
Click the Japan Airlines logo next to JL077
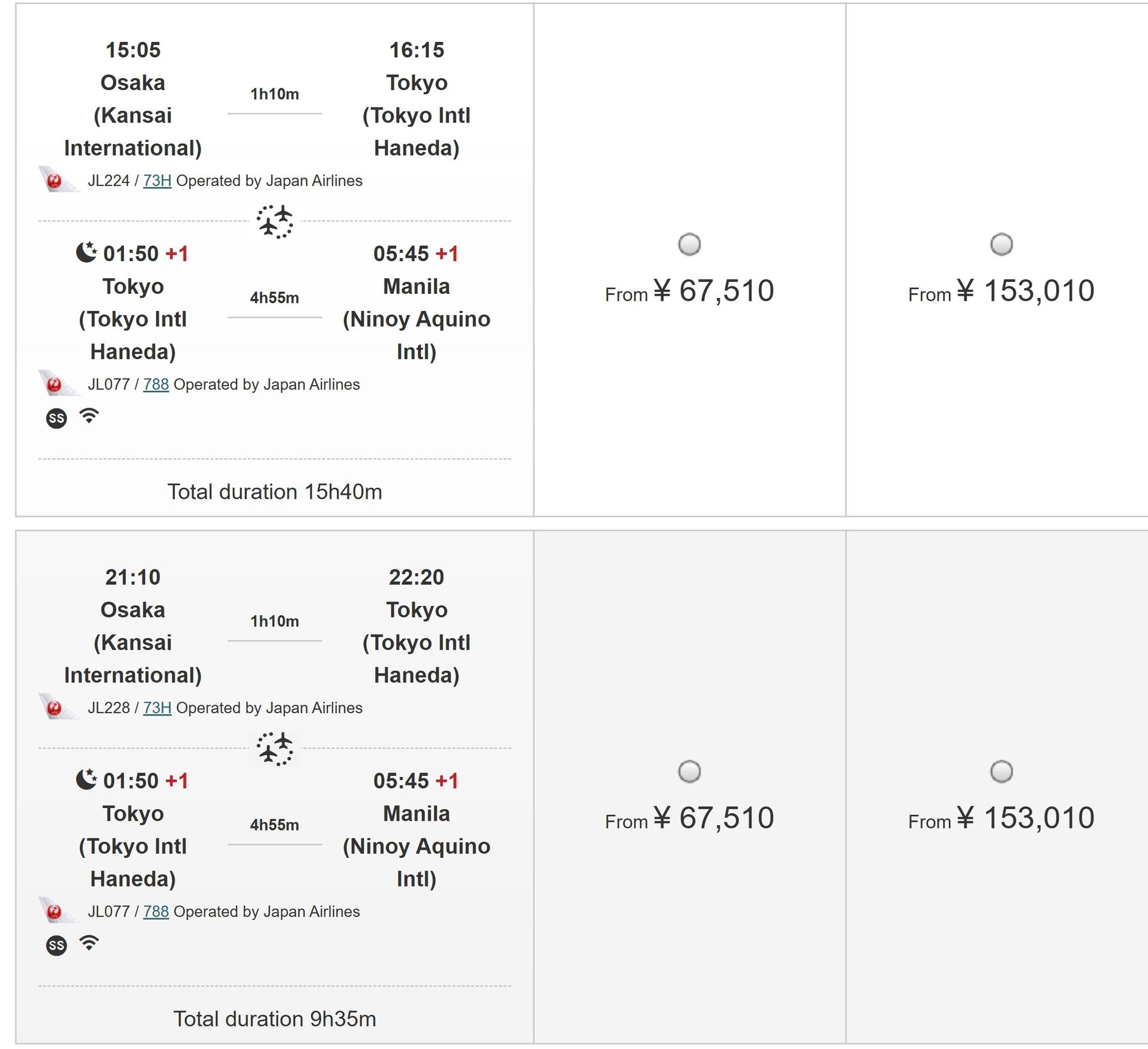pyautogui.click(x=57, y=384)
